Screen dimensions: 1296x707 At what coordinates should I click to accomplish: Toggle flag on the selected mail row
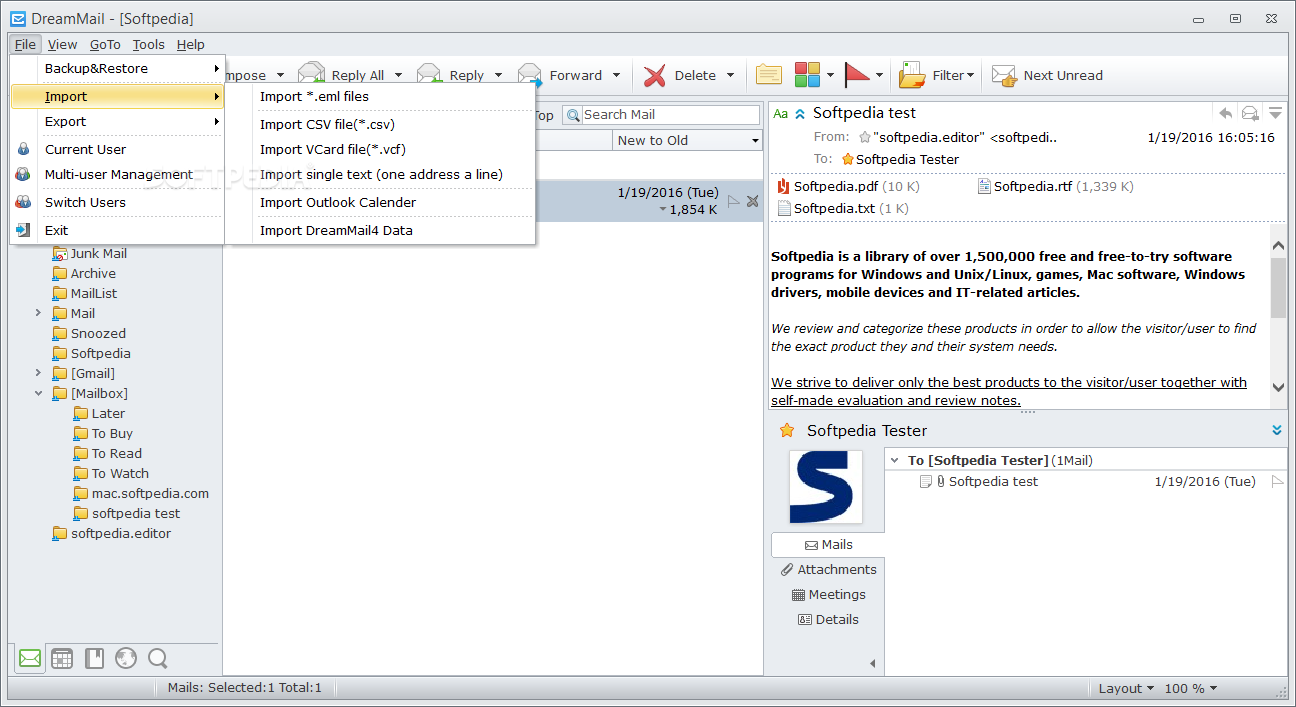(733, 201)
